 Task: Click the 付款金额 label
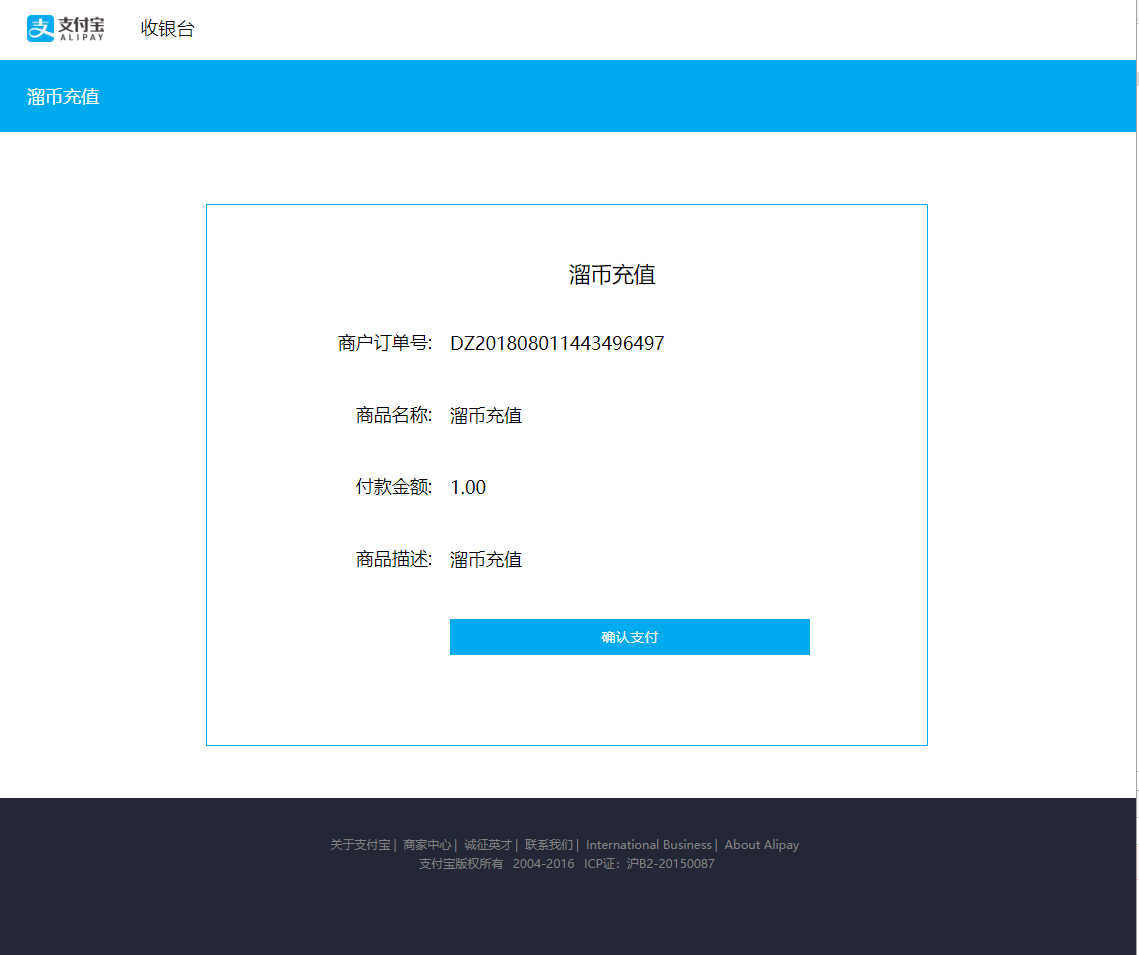(393, 488)
